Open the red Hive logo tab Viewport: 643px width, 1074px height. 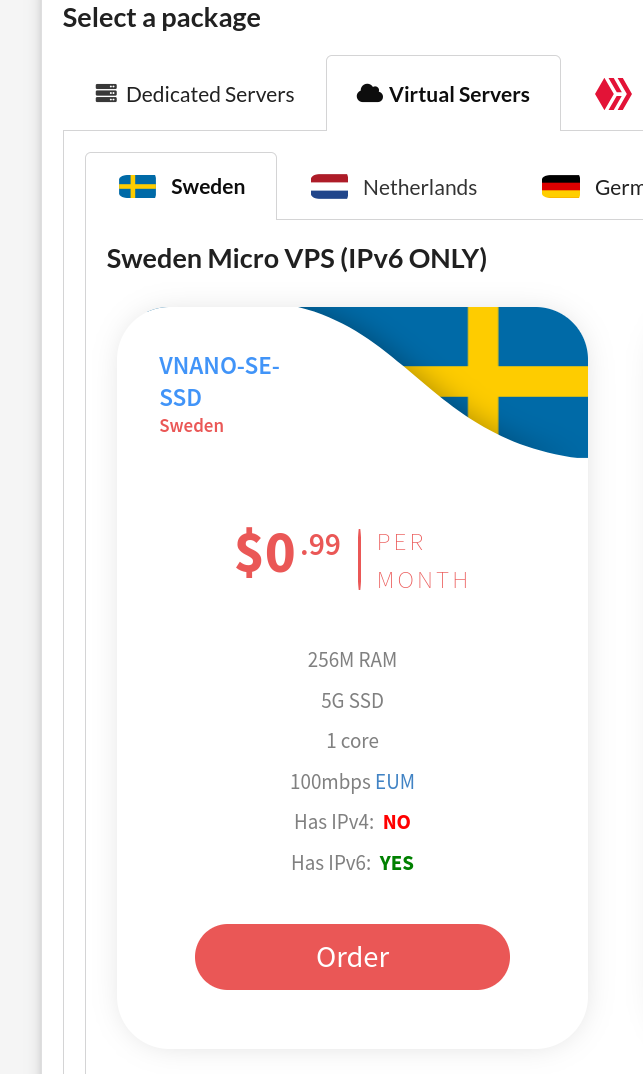pos(613,95)
